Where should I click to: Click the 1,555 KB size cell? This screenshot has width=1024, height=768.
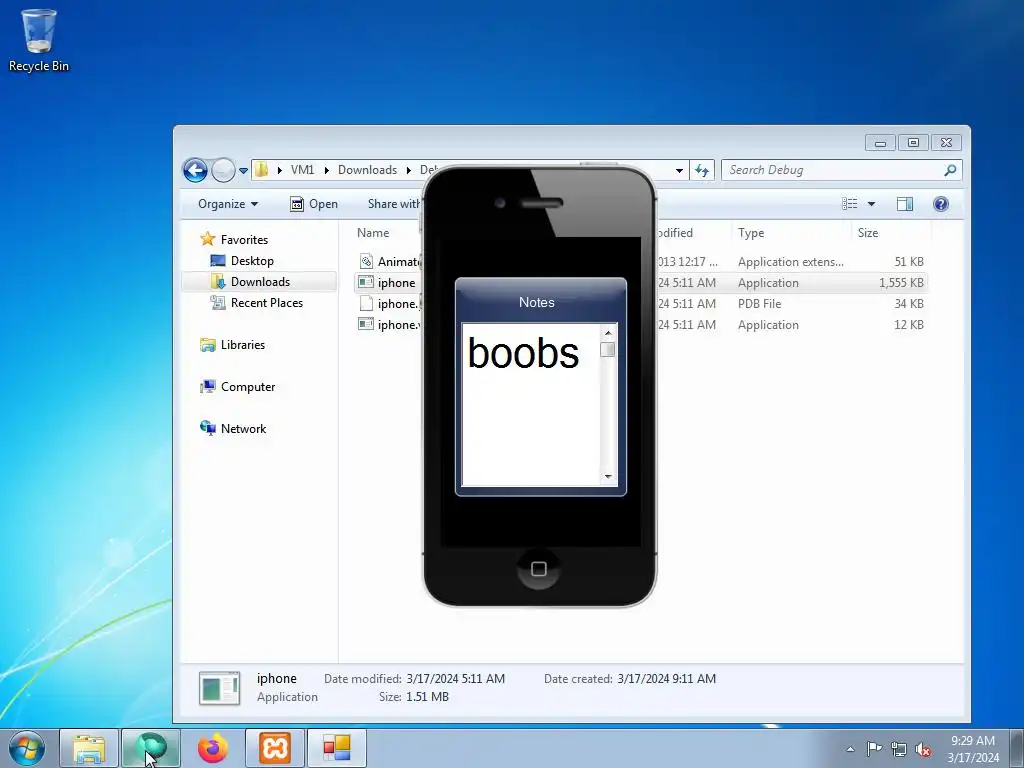coord(901,283)
